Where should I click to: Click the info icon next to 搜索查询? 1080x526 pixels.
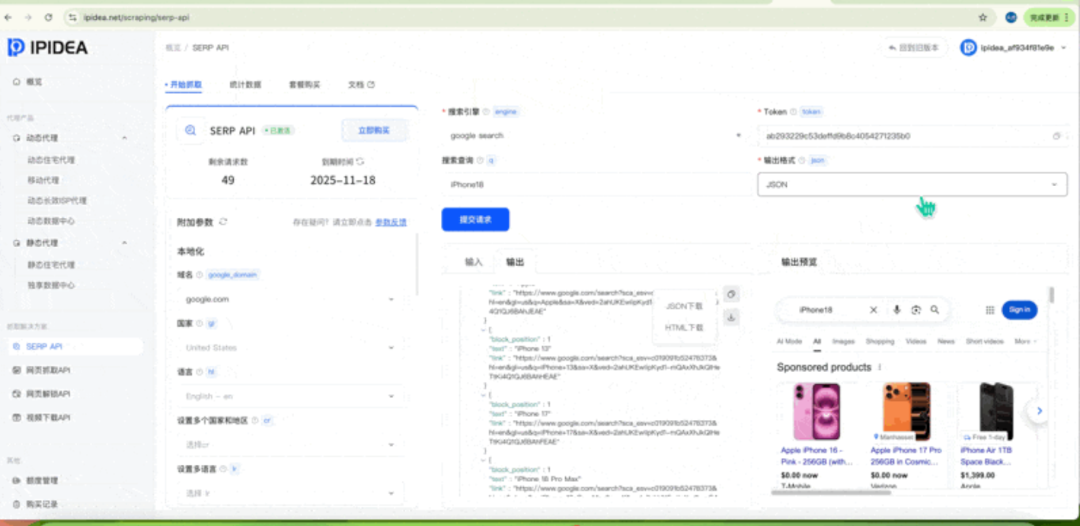[480, 160]
